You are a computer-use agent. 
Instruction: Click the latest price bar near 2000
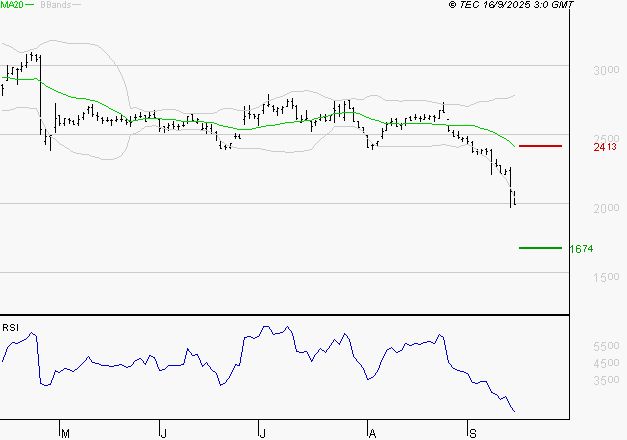(x=513, y=199)
